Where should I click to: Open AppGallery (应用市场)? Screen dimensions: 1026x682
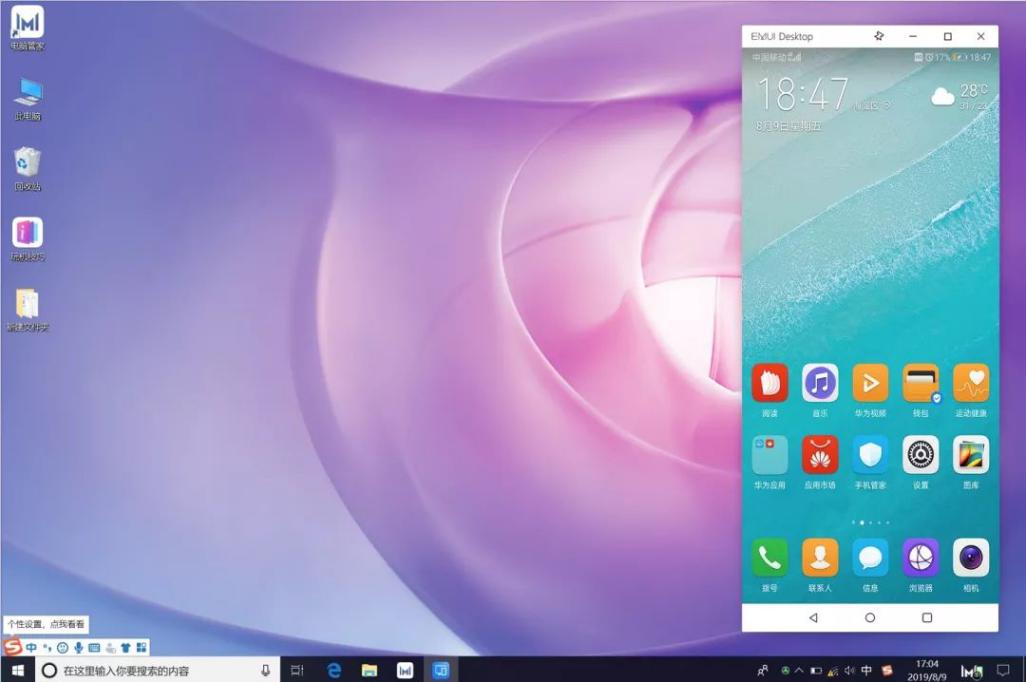[819, 456]
